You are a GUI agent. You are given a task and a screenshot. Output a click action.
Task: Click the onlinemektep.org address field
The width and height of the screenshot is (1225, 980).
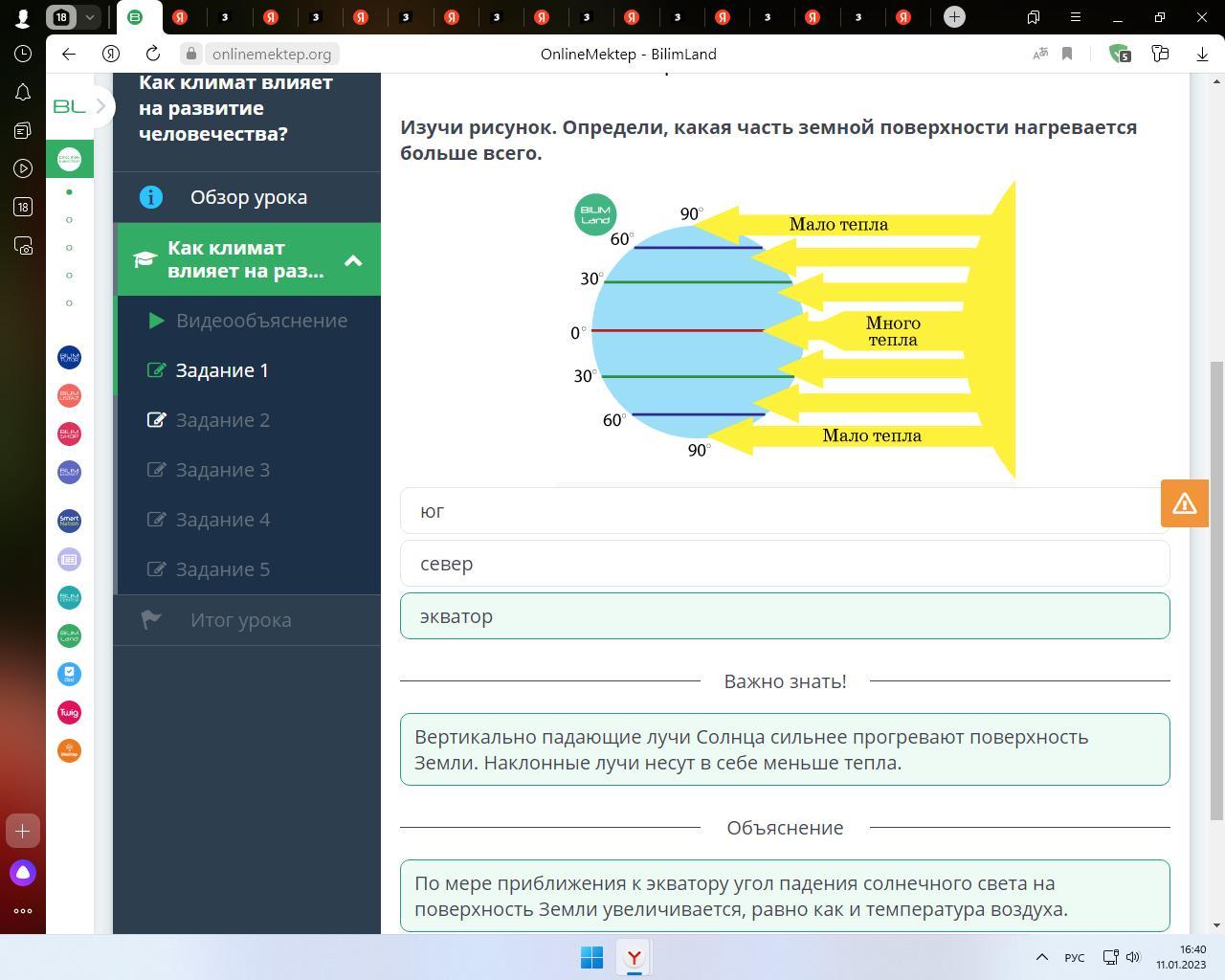(271, 54)
